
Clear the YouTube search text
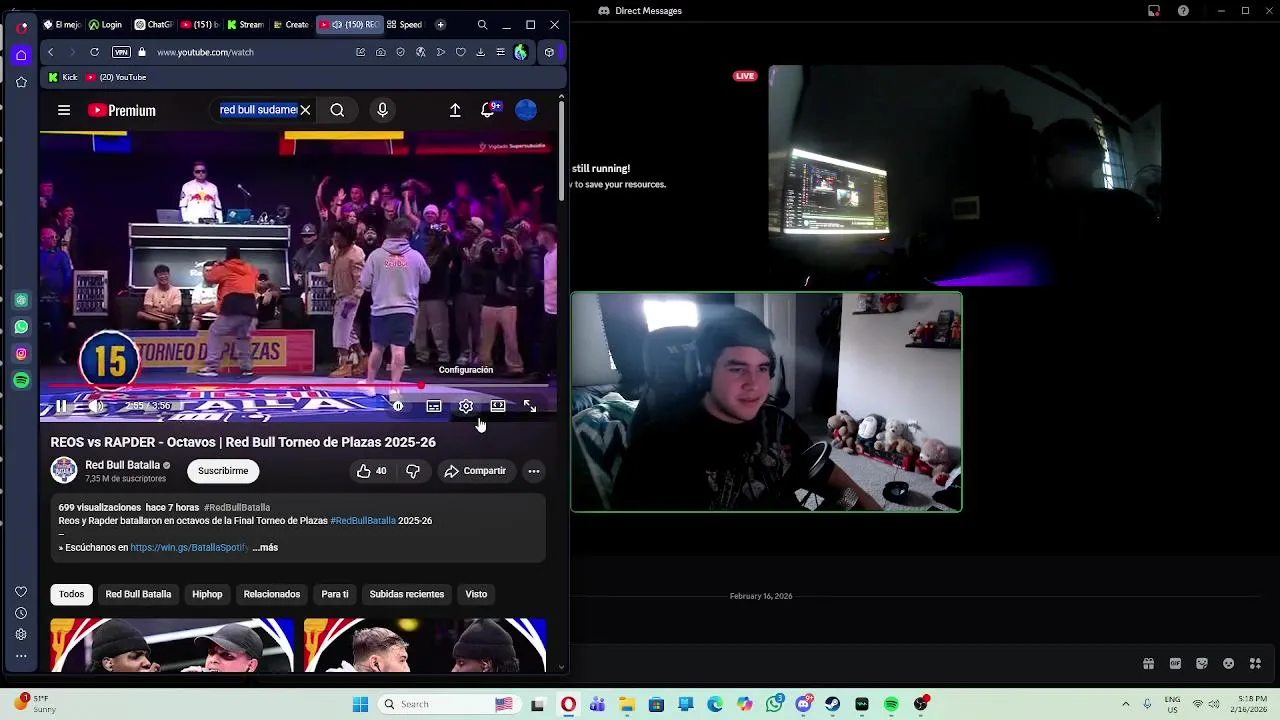[x=305, y=110]
